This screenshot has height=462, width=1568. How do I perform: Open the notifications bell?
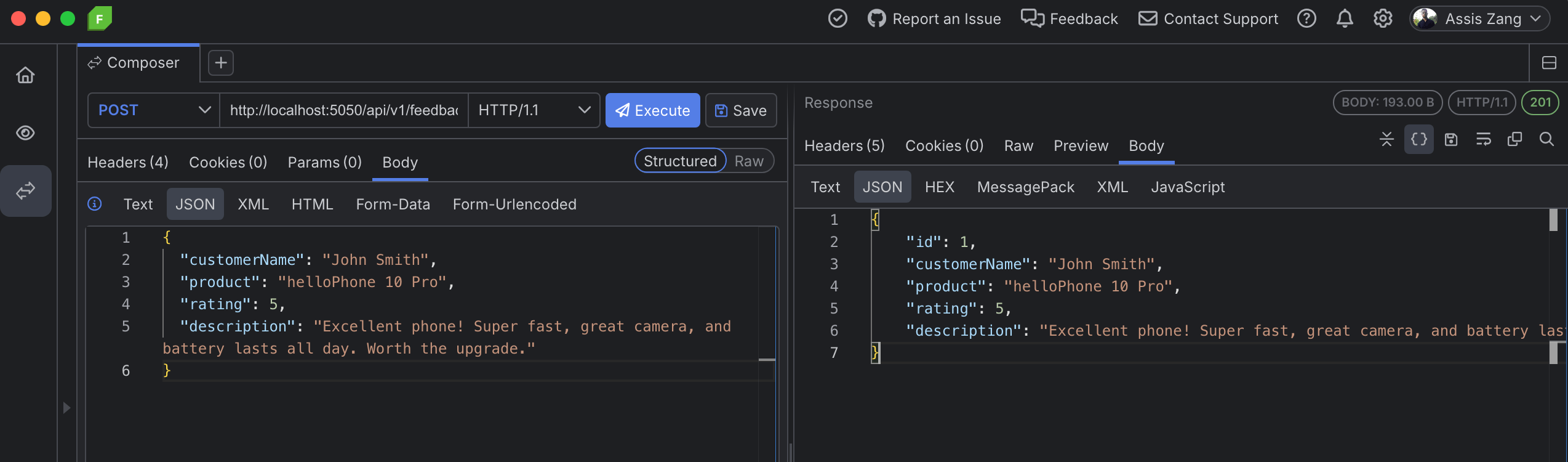[x=1345, y=19]
